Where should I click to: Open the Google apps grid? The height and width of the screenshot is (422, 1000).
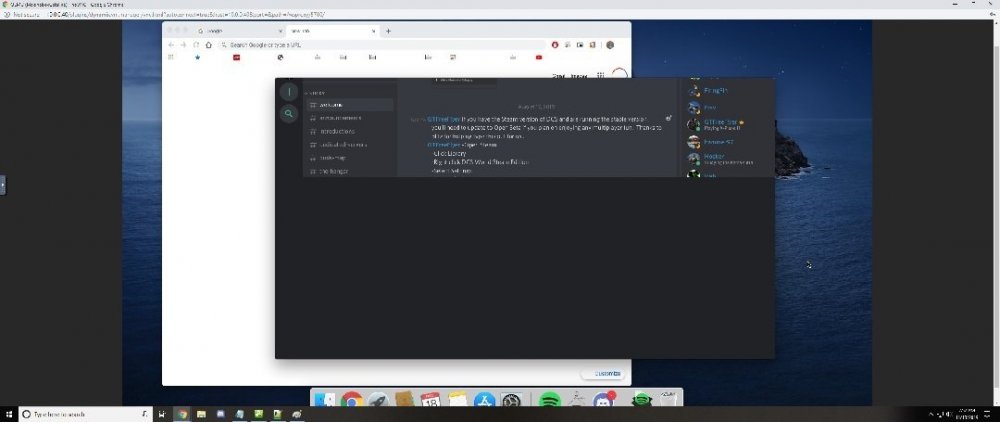pyautogui.click(x=600, y=75)
